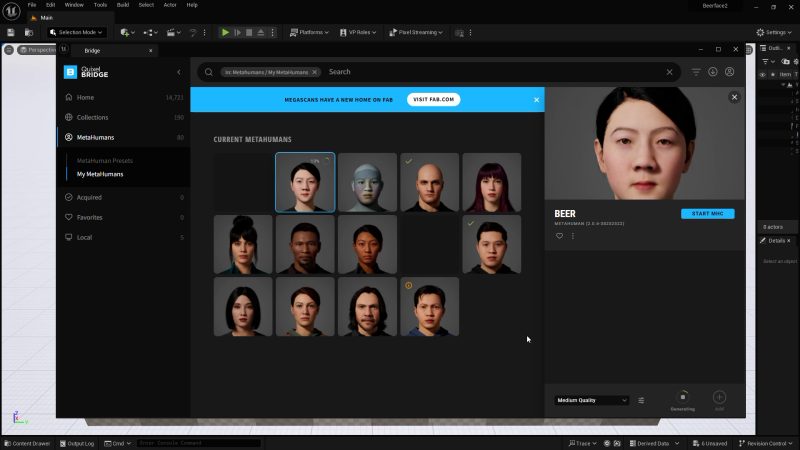Open the Blueprints dropdown in the toolbar
Viewport: 800px width, 450px height.
coord(151,33)
